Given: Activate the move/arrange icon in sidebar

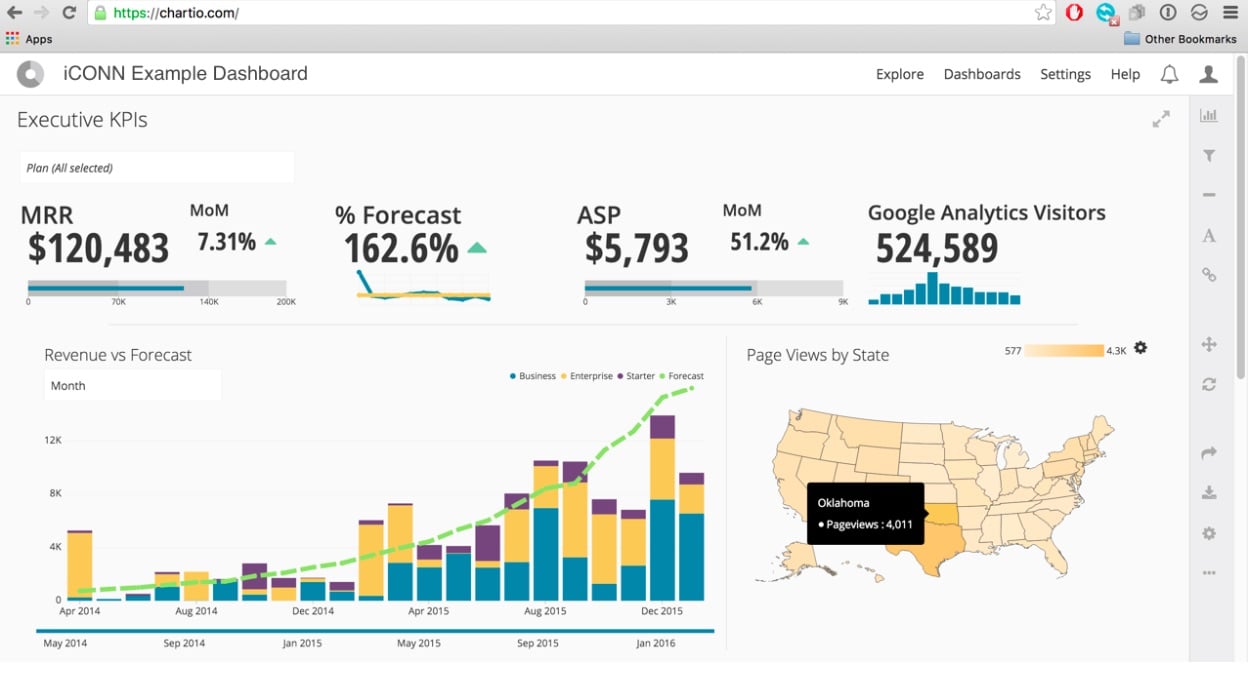Looking at the screenshot, I should tap(1209, 344).
